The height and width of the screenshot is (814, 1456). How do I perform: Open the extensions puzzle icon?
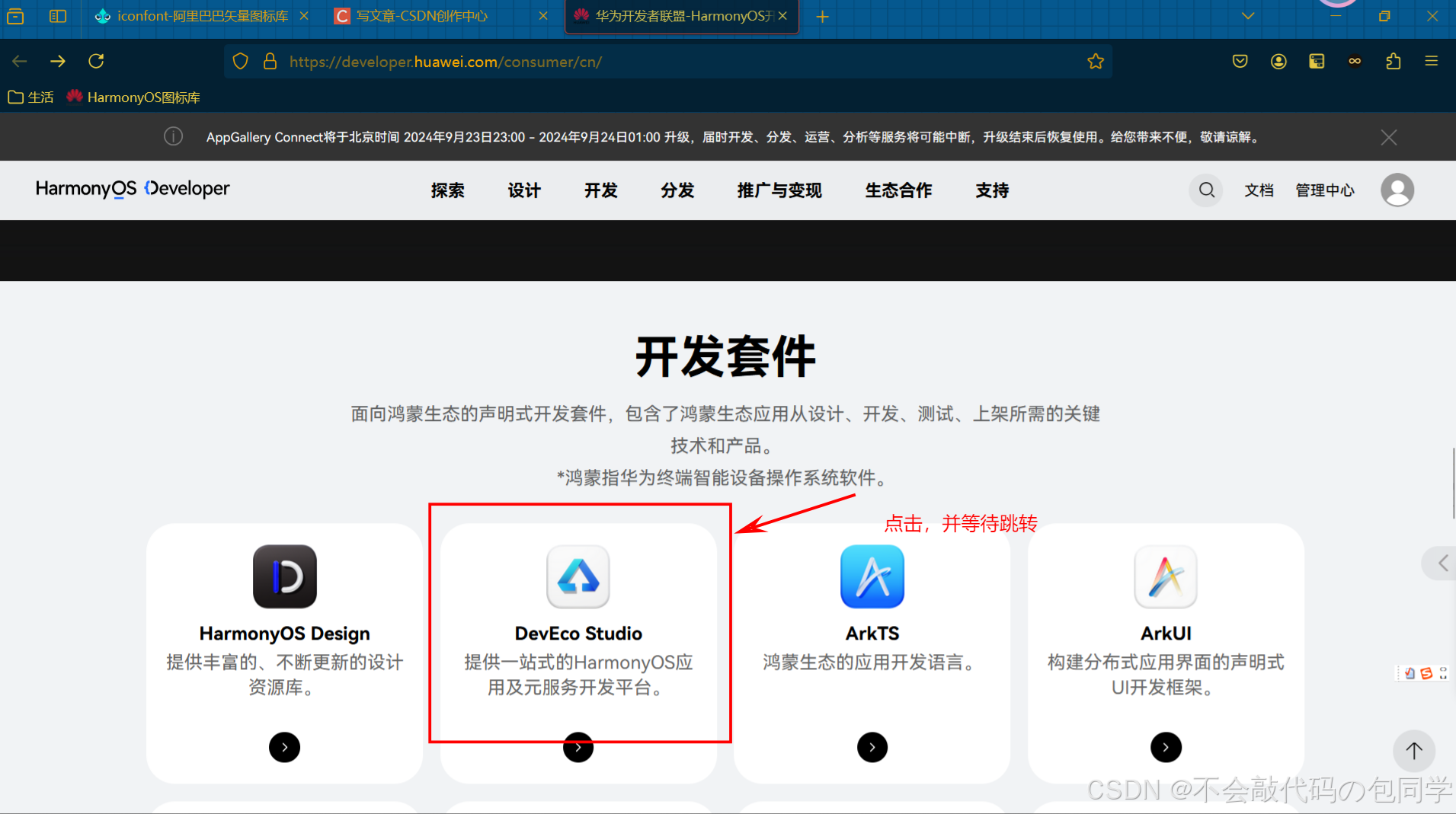point(1394,61)
